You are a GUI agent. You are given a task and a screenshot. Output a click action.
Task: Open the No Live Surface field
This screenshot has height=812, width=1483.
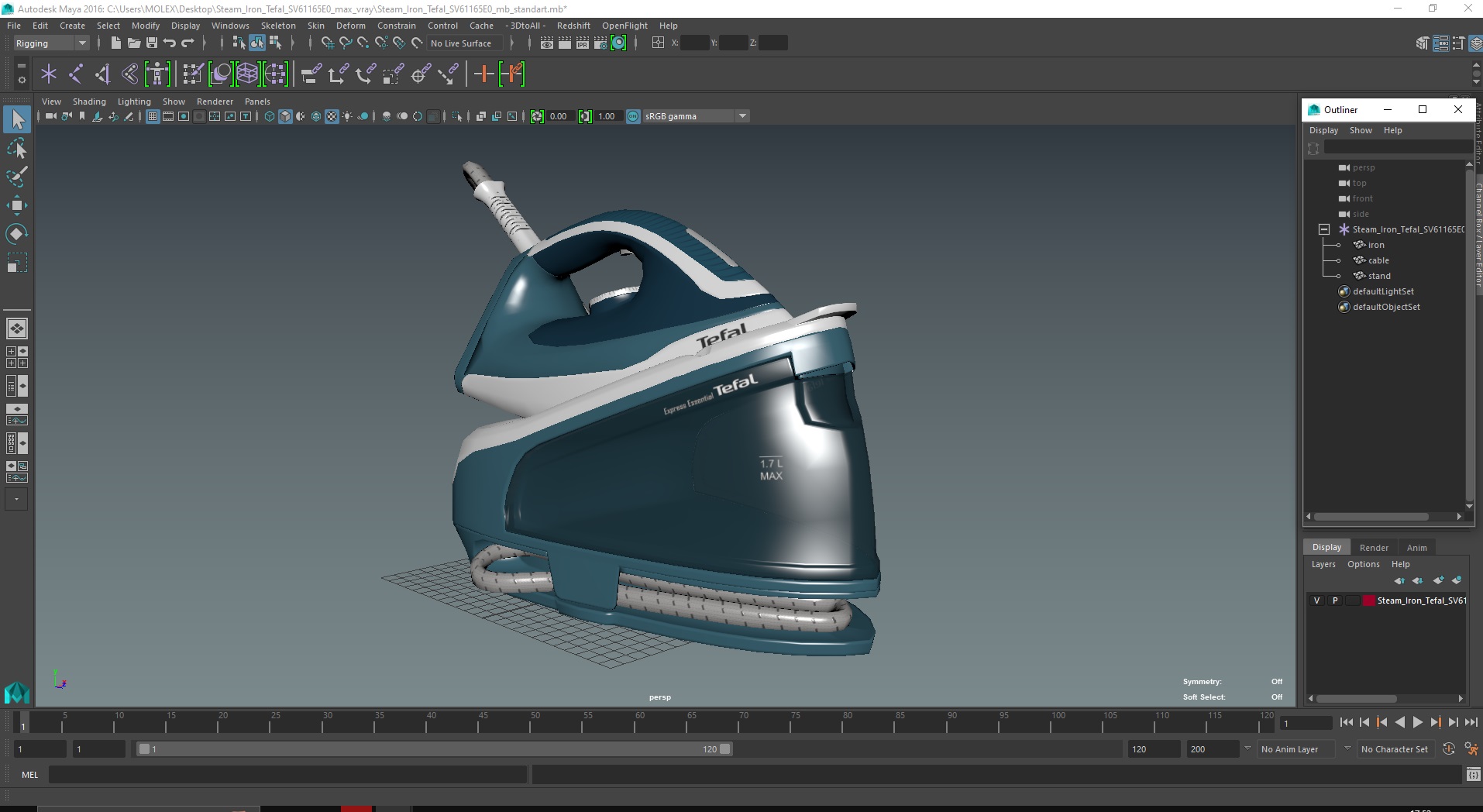(465, 43)
